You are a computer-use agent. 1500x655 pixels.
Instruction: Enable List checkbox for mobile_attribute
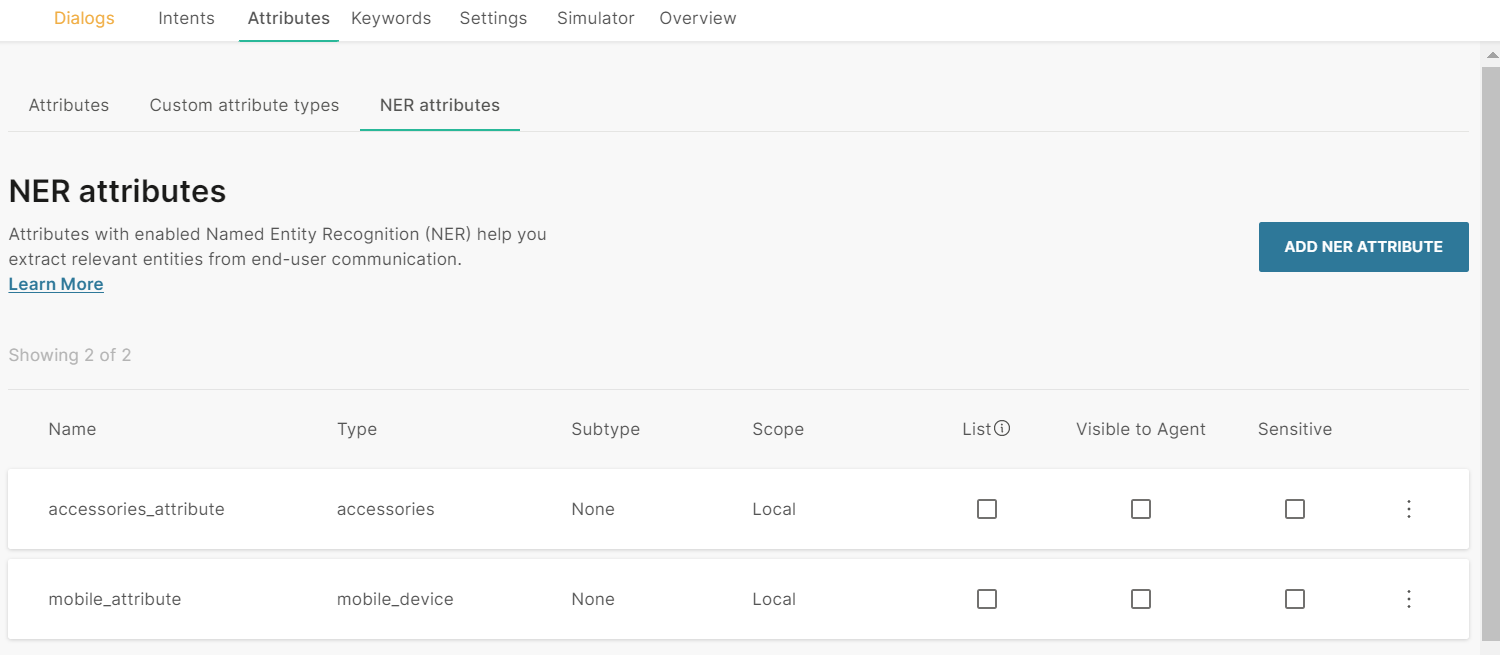pyautogui.click(x=987, y=599)
